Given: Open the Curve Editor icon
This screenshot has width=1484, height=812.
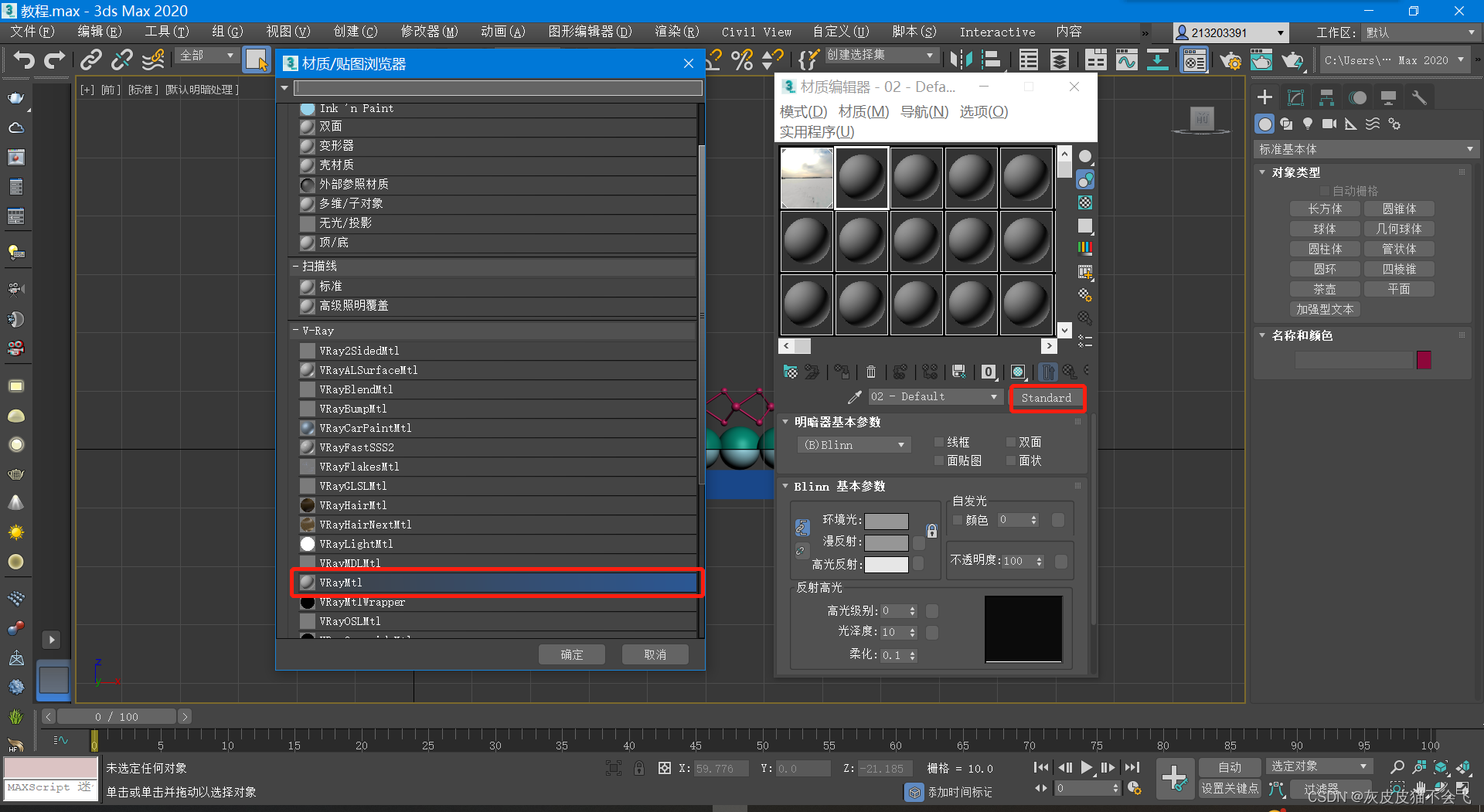Looking at the screenshot, I should (x=1127, y=59).
